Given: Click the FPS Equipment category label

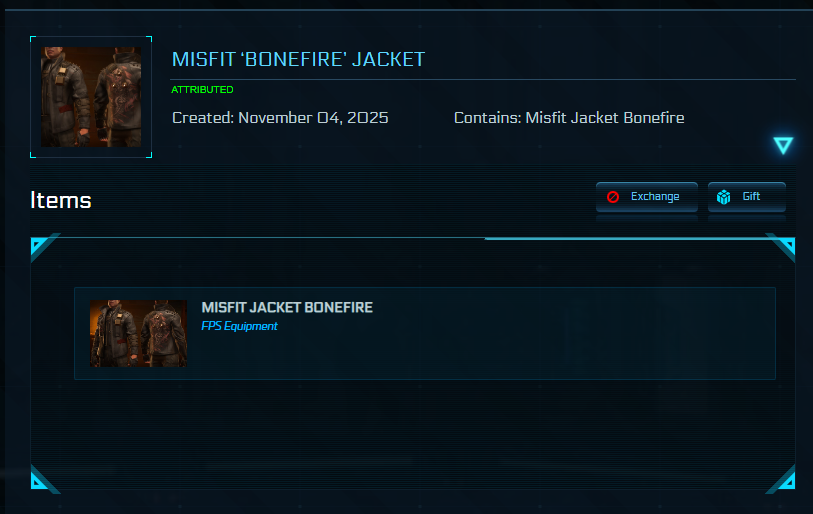Looking at the screenshot, I should (239, 326).
